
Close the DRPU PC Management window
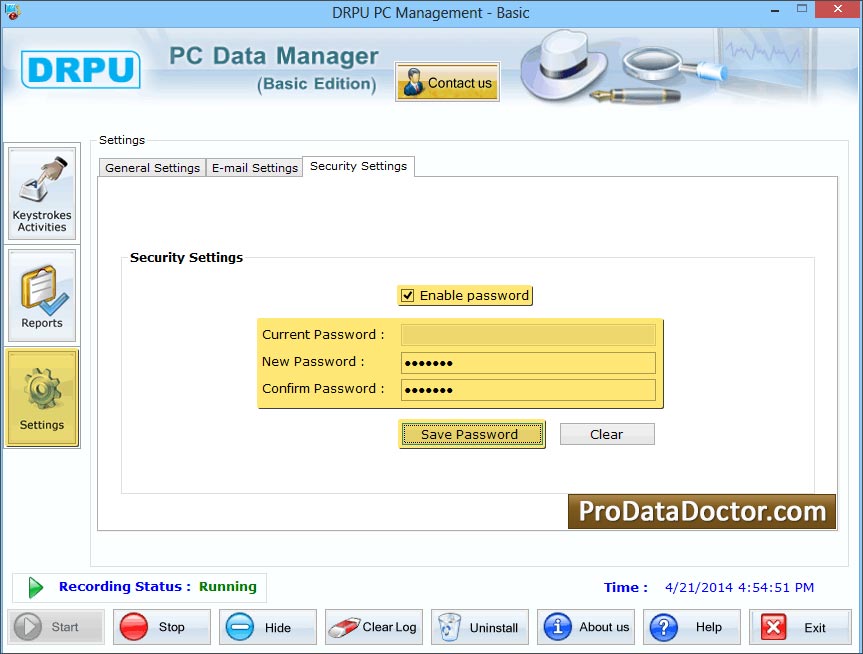click(838, 9)
